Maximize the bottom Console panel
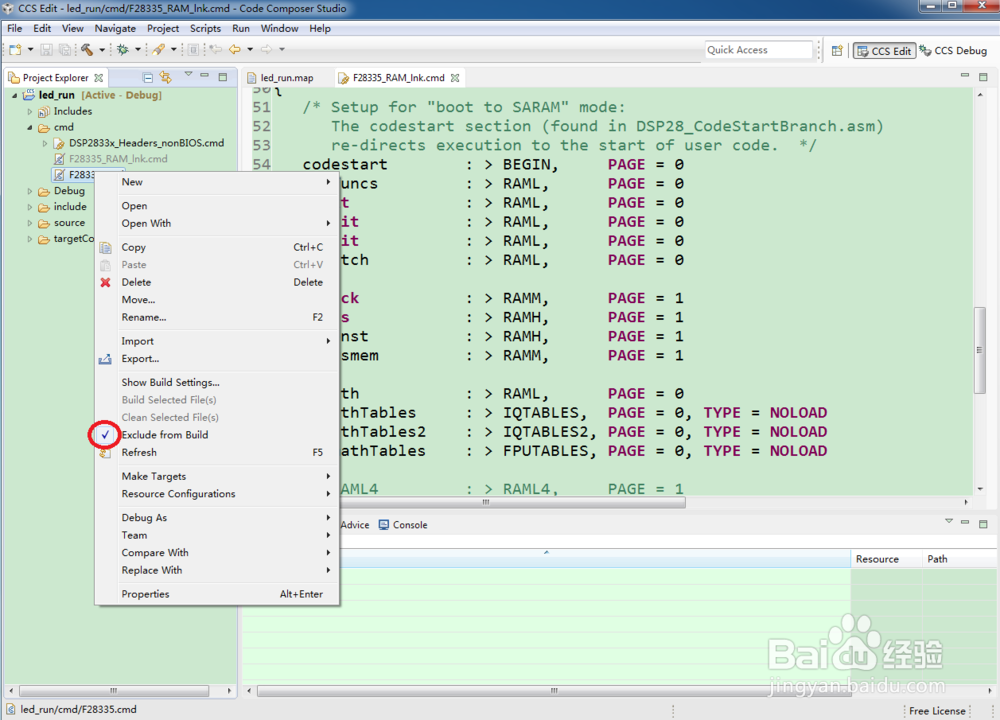The width and height of the screenshot is (1000, 720). pos(983,524)
